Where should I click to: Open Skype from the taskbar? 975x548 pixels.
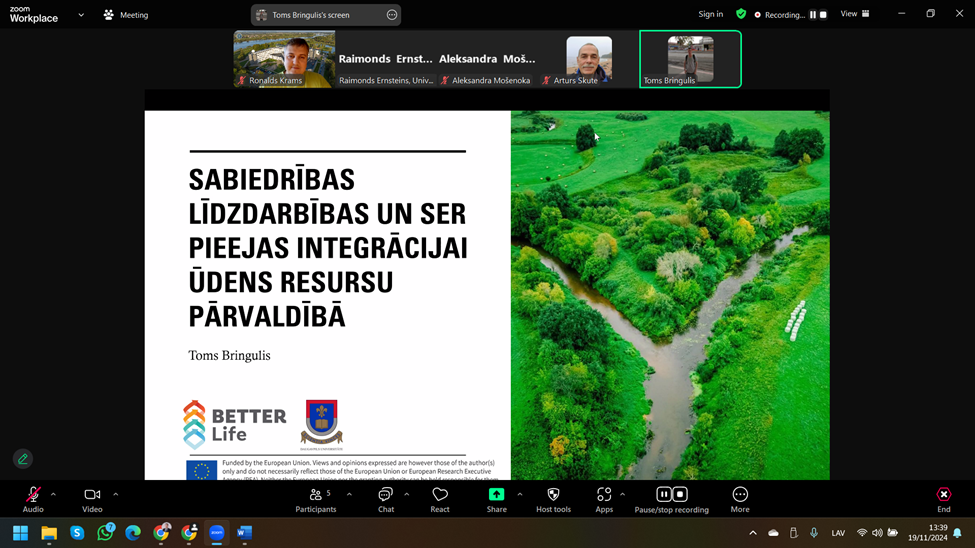pos(77,533)
